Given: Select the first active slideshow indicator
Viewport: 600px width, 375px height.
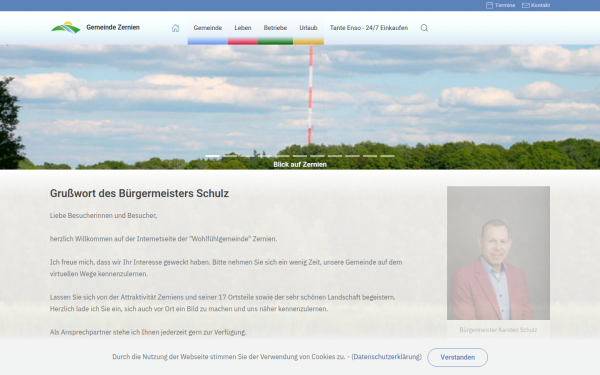Looking at the screenshot, I should coord(212,156).
